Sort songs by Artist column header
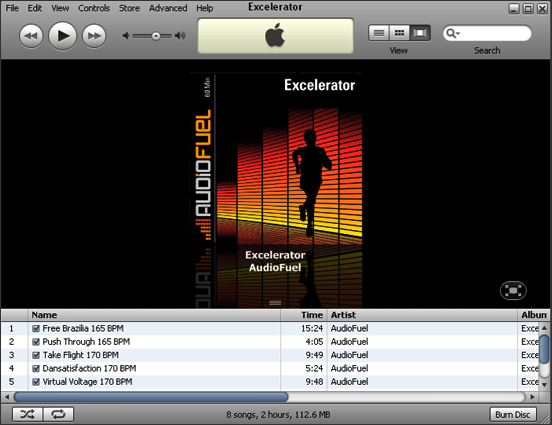The height and width of the screenshot is (425, 552). [x=422, y=315]
